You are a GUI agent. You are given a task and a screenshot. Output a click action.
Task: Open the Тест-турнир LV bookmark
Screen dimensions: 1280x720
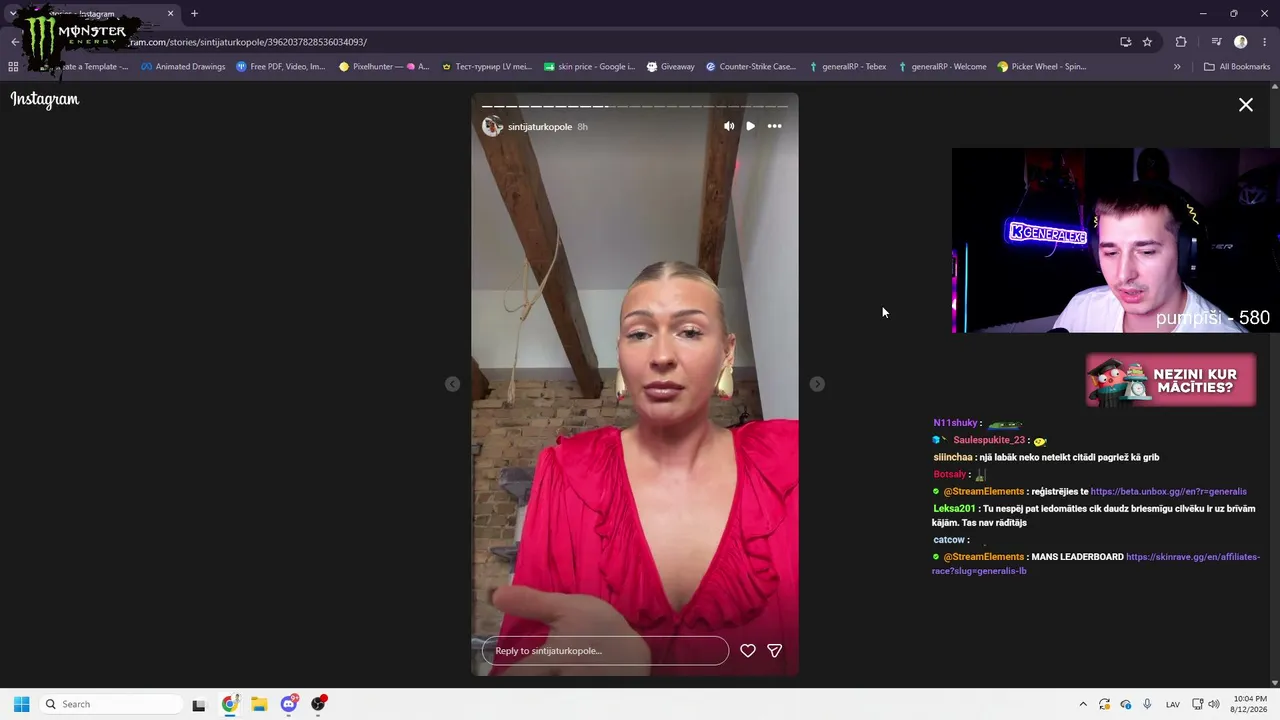pos(487,67)
